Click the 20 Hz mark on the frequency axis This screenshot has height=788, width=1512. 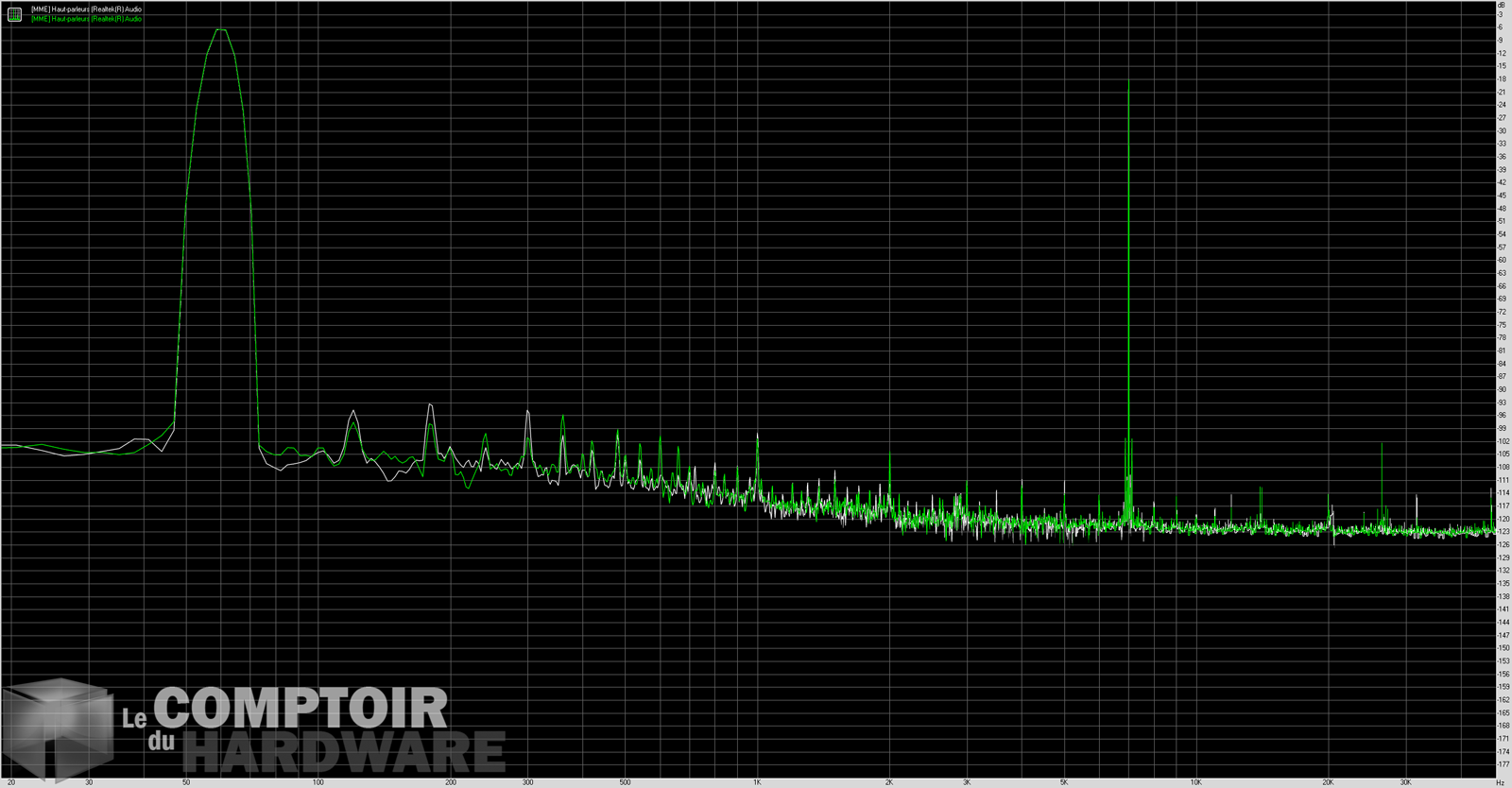11,782
